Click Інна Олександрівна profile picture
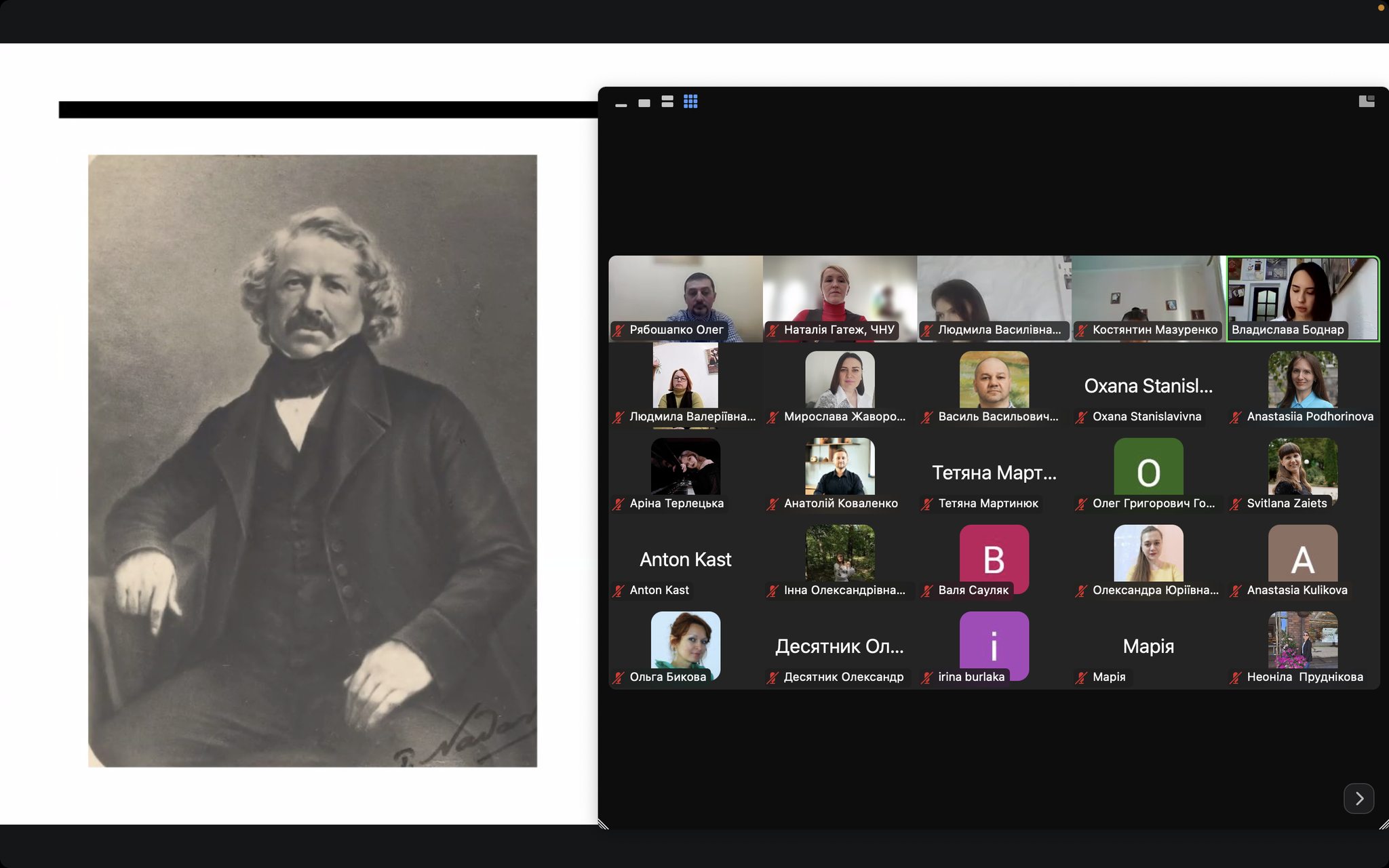The width and height of the screenshot is (1389, 868). click(840, 553)
